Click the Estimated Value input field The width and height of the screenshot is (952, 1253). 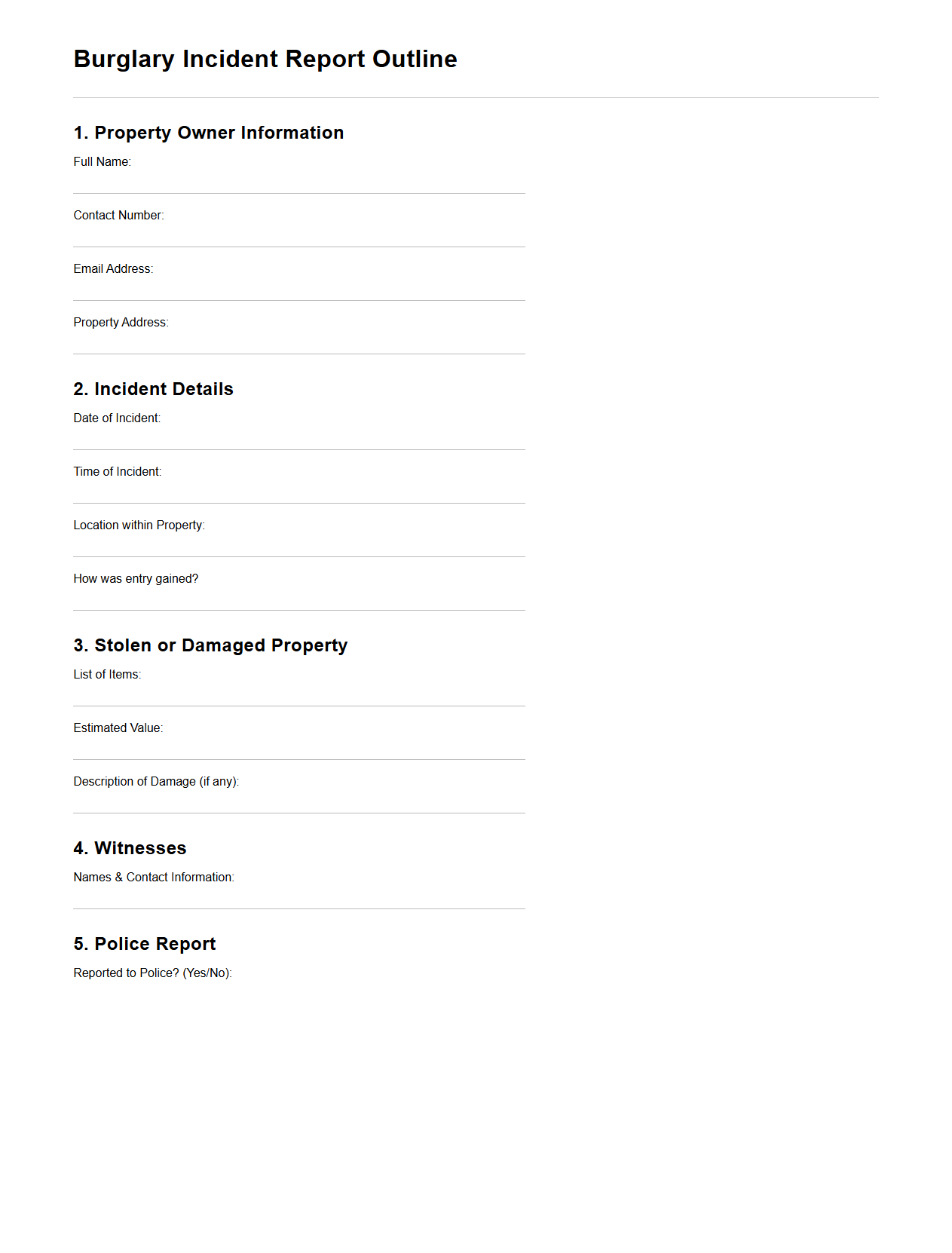coord(298,748)
